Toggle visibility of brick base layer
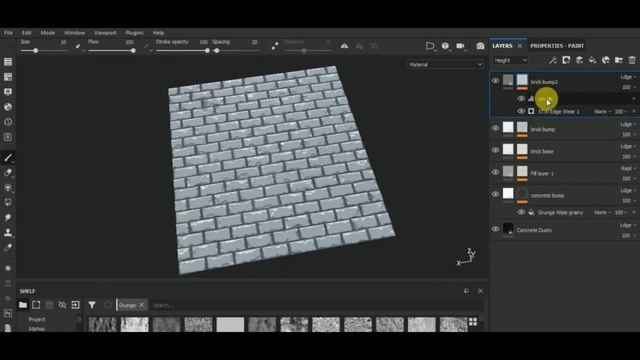 (x=496, y=150)
